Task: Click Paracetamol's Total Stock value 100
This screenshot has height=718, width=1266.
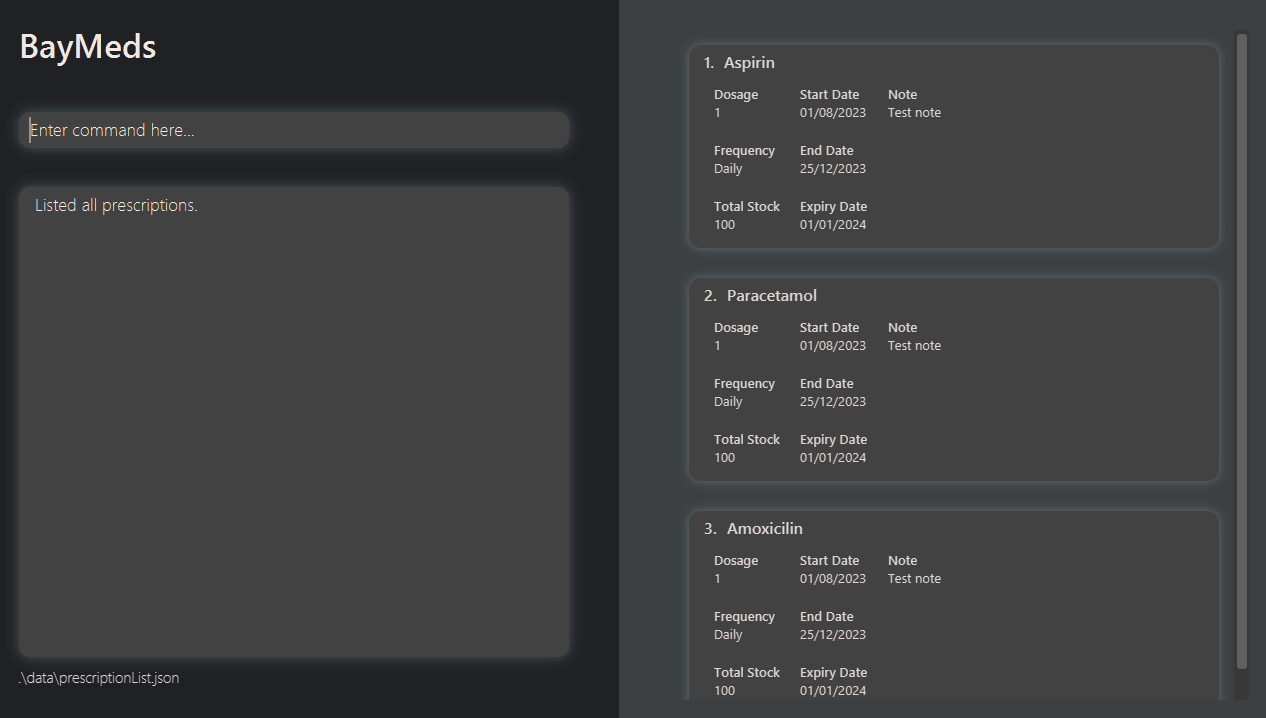Action: coord(725,458)
